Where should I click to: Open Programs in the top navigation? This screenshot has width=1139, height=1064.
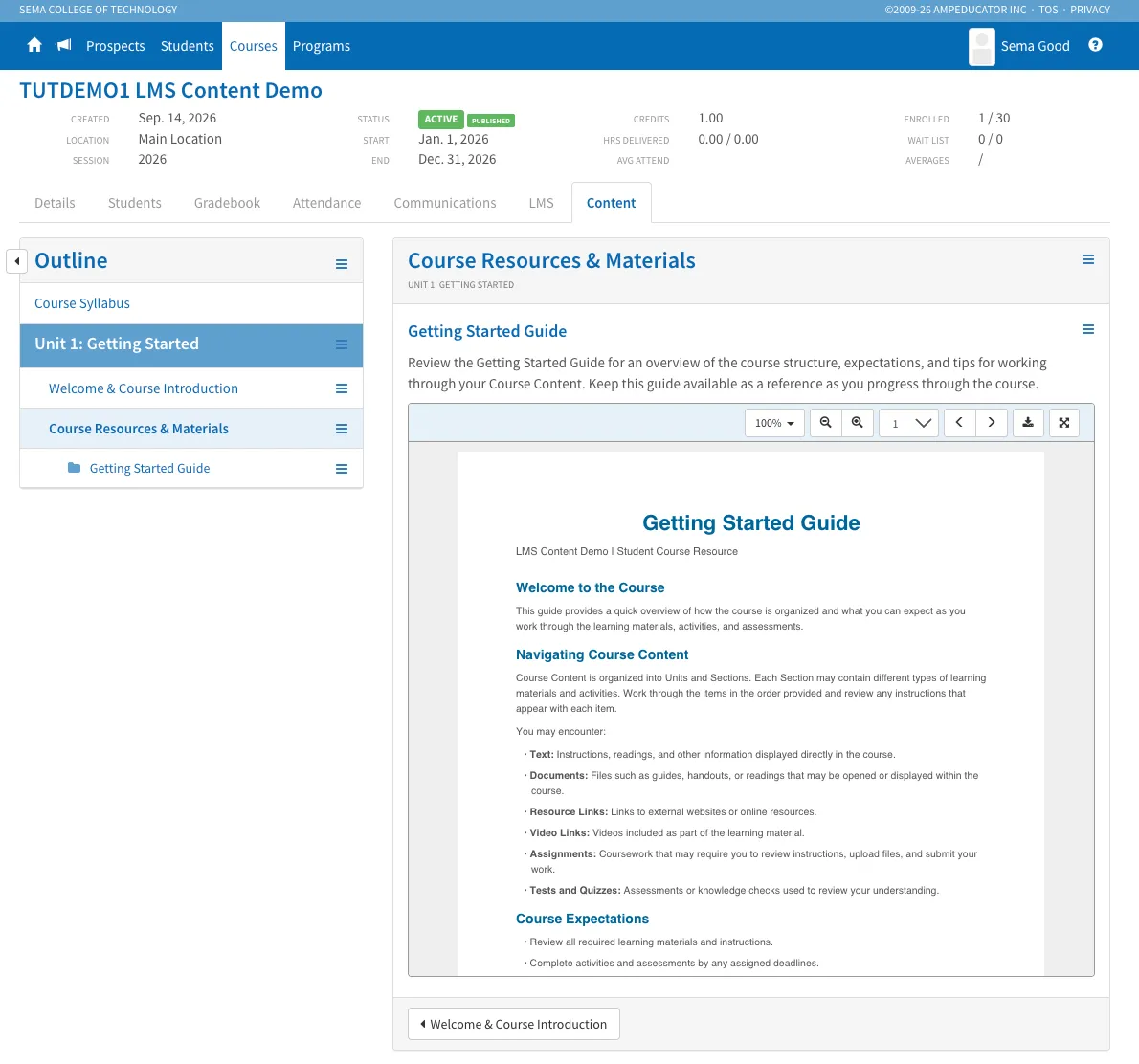(321, 46)
